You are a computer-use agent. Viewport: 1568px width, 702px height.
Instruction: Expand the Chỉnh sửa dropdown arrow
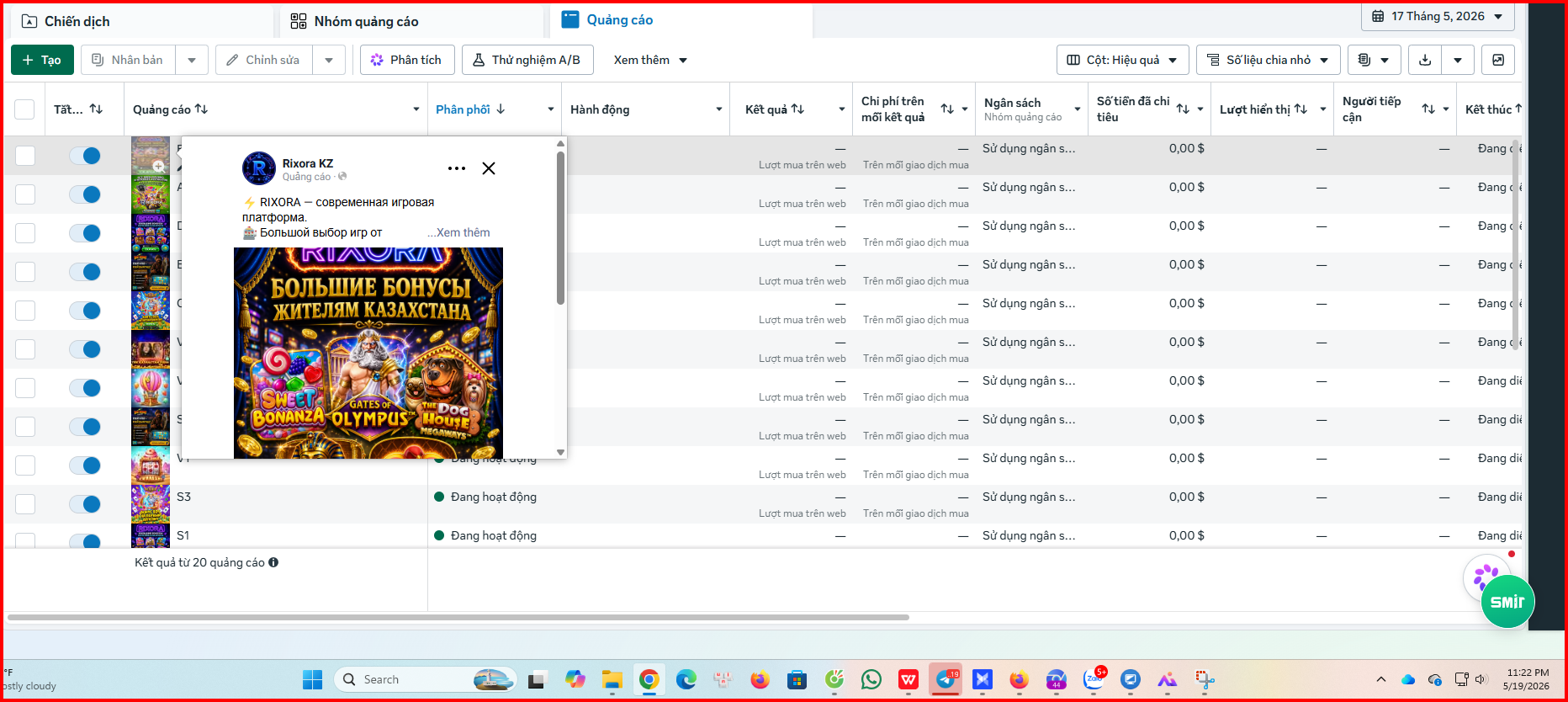(329, 60)
